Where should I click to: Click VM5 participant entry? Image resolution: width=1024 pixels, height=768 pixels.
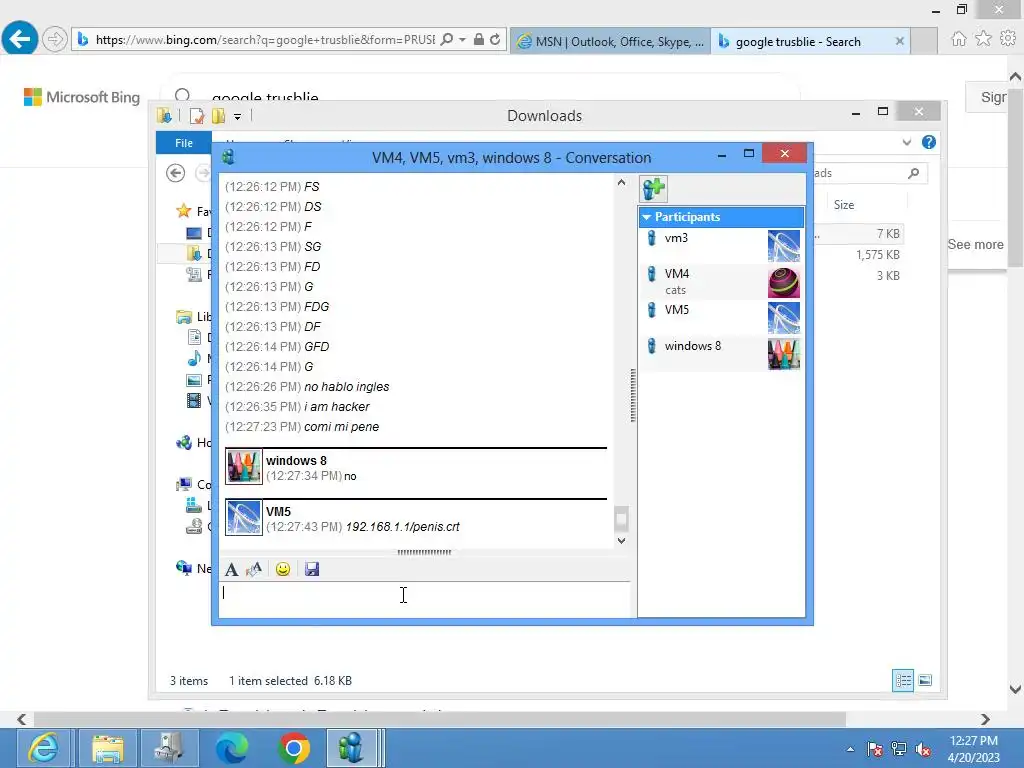click(722, 318)
